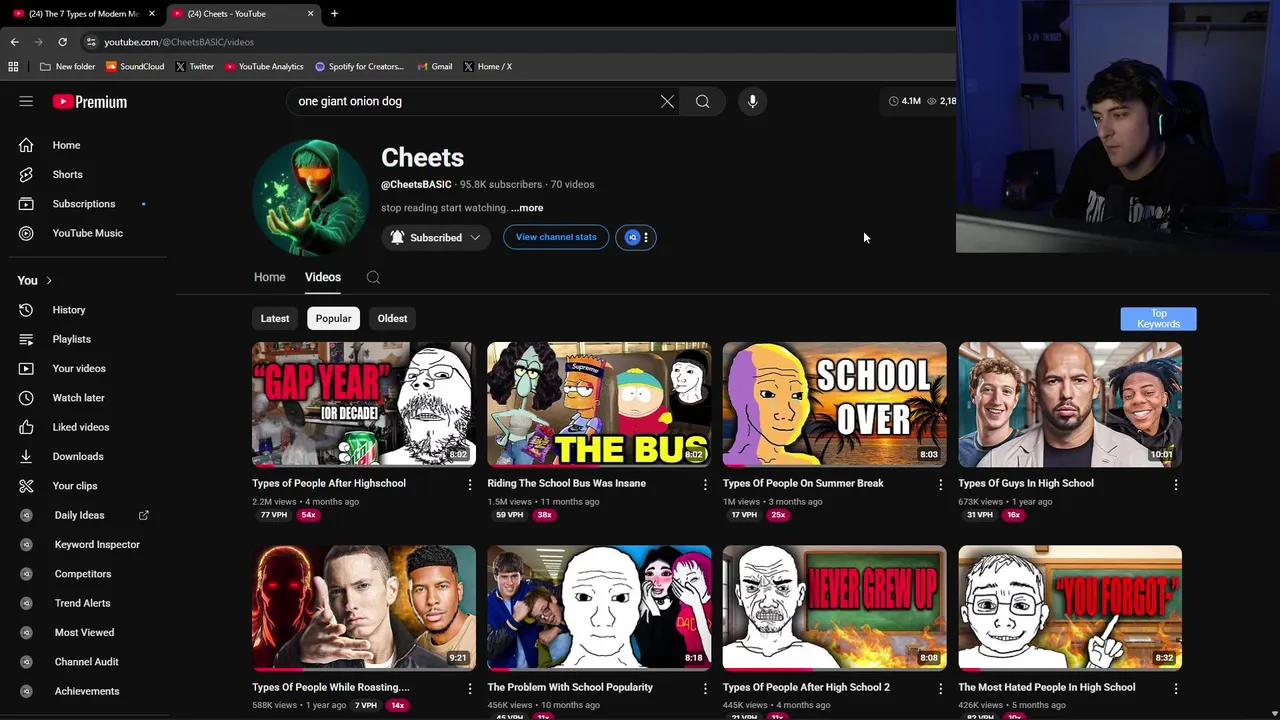Screen dimensions: 1280x720
Task: Sort videos by Latest
Action: pos(275,318)
